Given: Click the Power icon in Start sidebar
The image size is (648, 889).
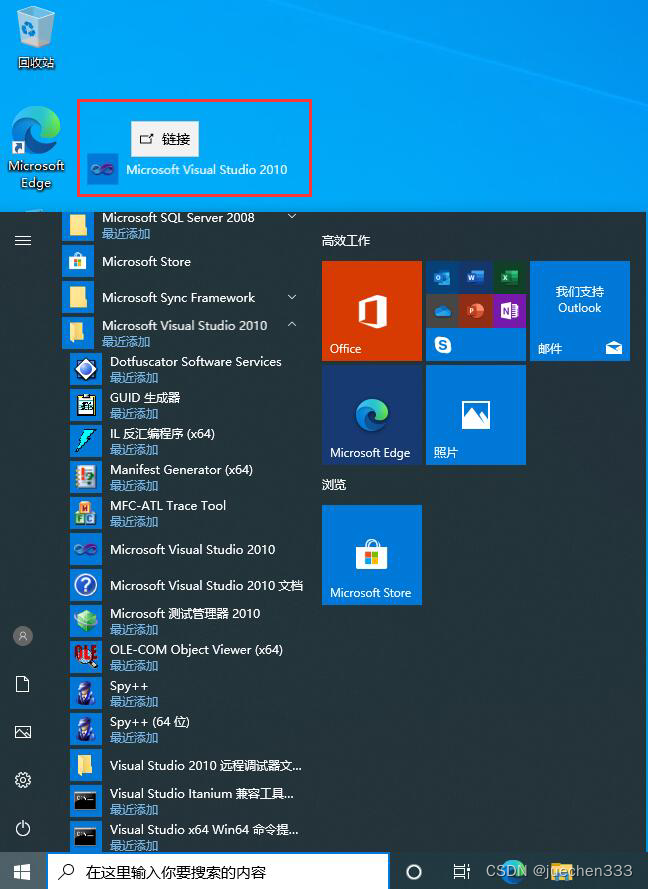Looking at the screenshot, I should point(23,828).
